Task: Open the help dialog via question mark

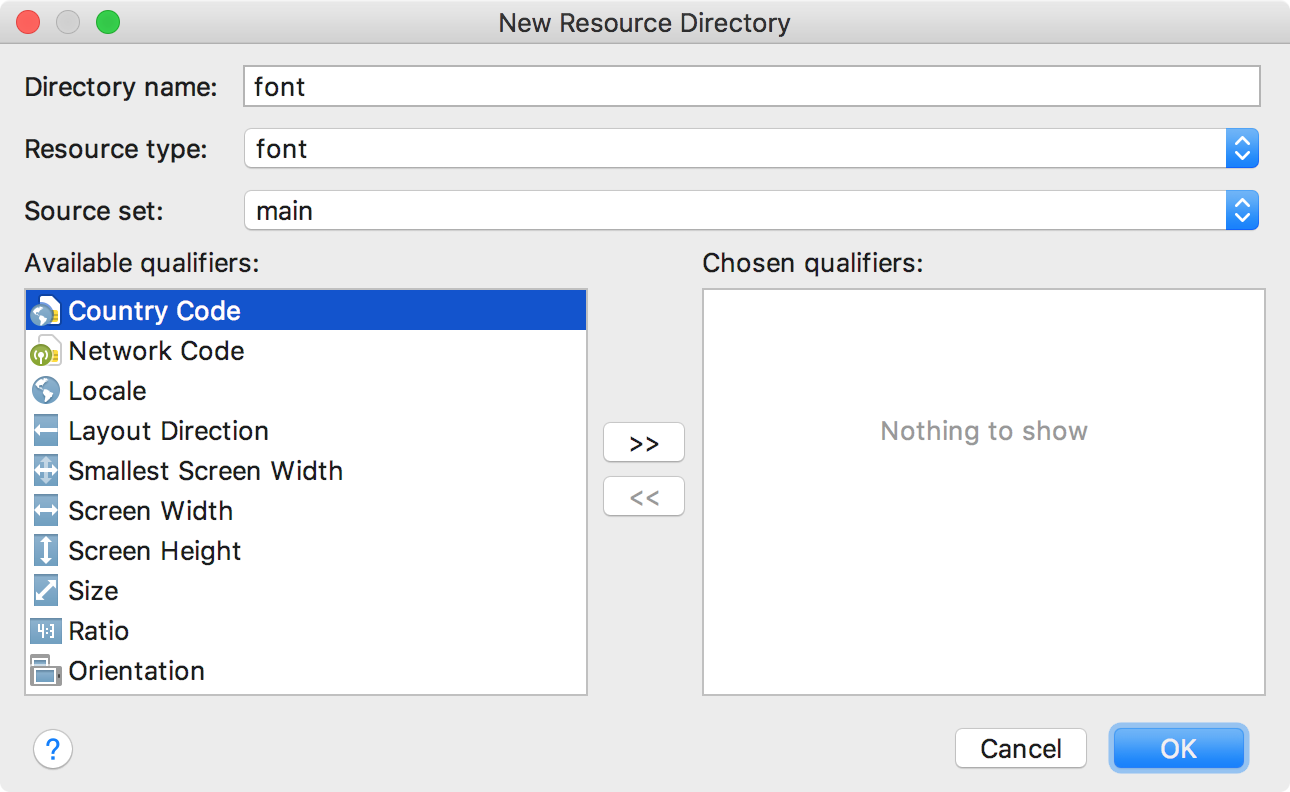Action: coord(52,749)
